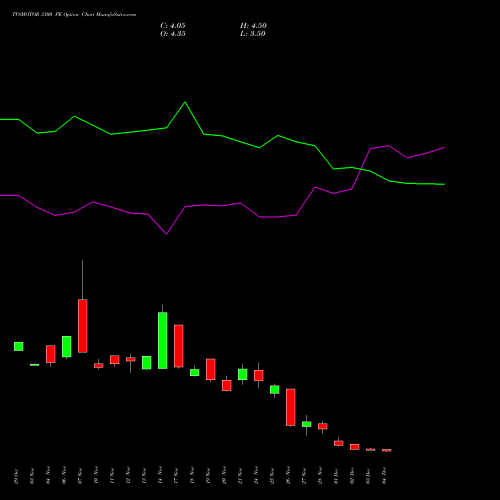500x500 pixels.
Task: Click the '03 Nov' date label
Action: [32, 476]
